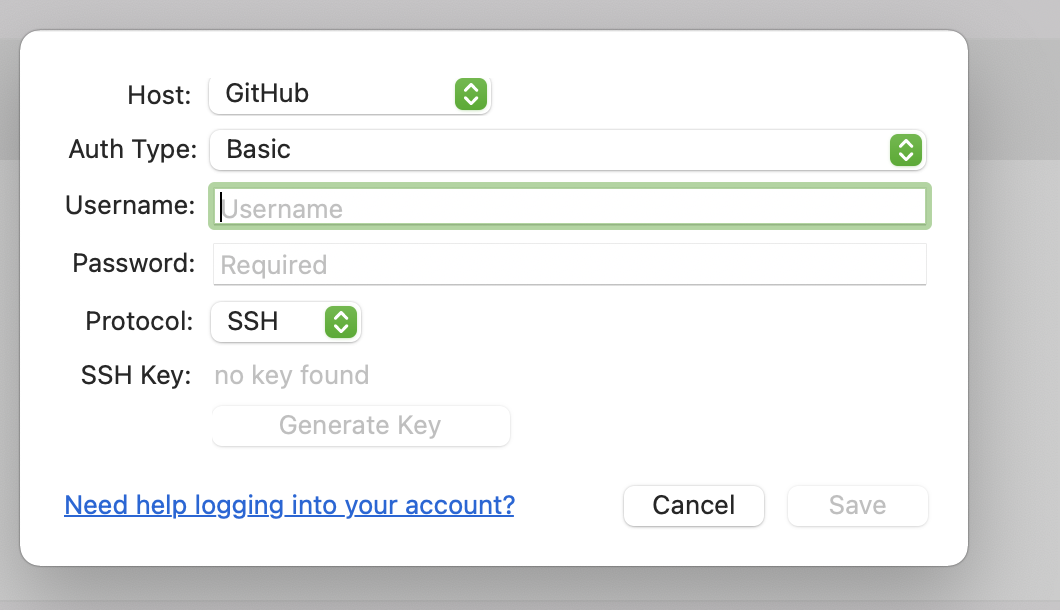1060x610 pixels.
Task: Click the green chevron icon beside SSH
Action: pos(340,322)
